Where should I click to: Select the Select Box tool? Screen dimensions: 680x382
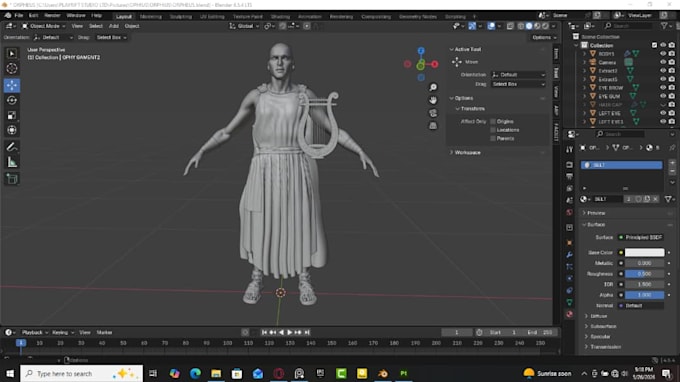12,53
